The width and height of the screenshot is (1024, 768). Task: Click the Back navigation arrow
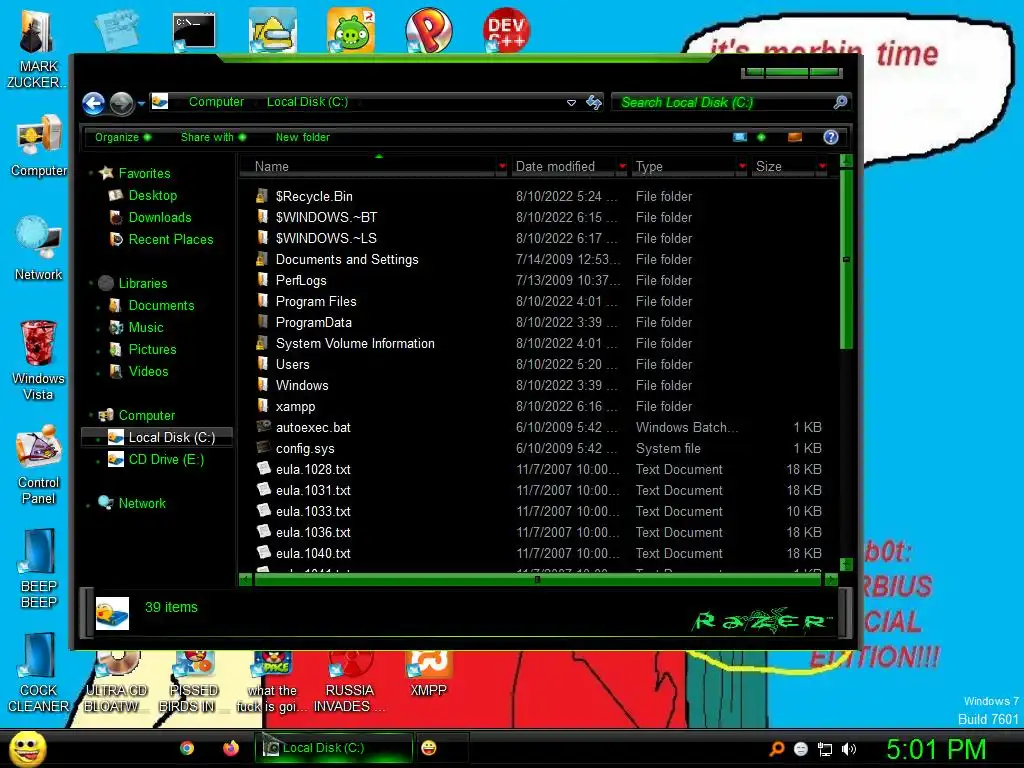pos(93,103)
